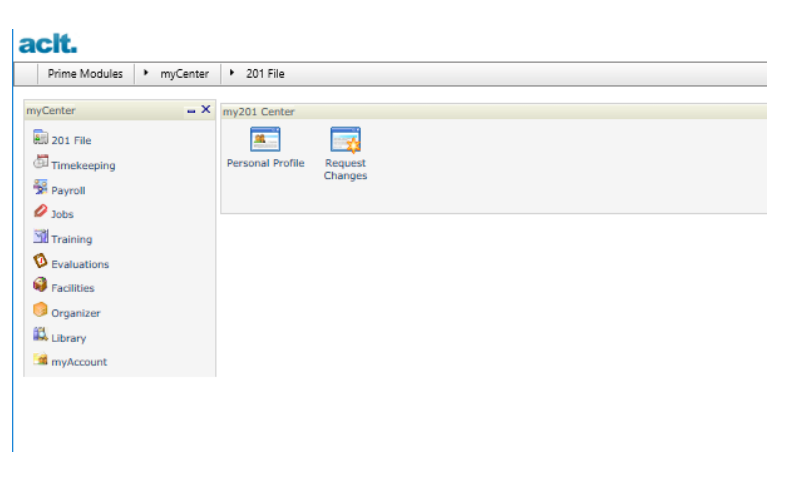Click the Training chart icon
Viewport: 800px width, 500px height.
(x=40, y=236)
